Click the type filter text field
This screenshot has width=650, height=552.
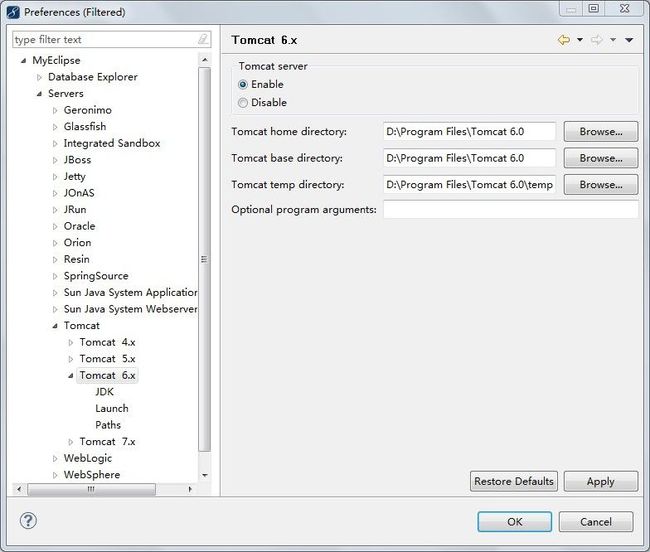pos(106,39)
